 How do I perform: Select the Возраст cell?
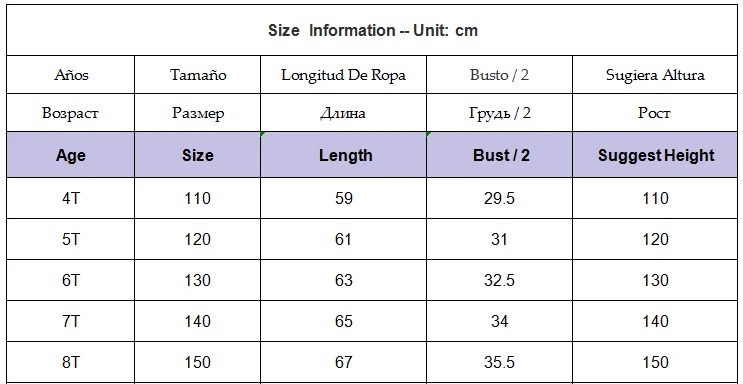point(71,113)
